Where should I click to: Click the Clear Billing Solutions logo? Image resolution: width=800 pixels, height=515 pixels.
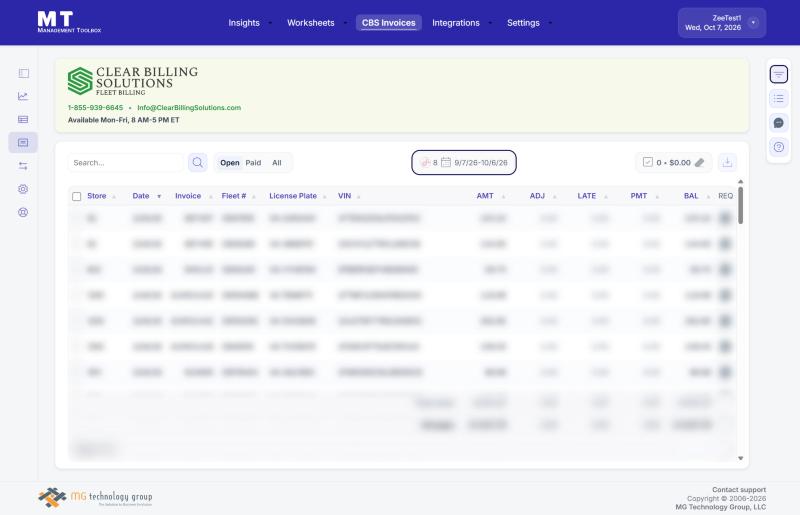(133, 81)
